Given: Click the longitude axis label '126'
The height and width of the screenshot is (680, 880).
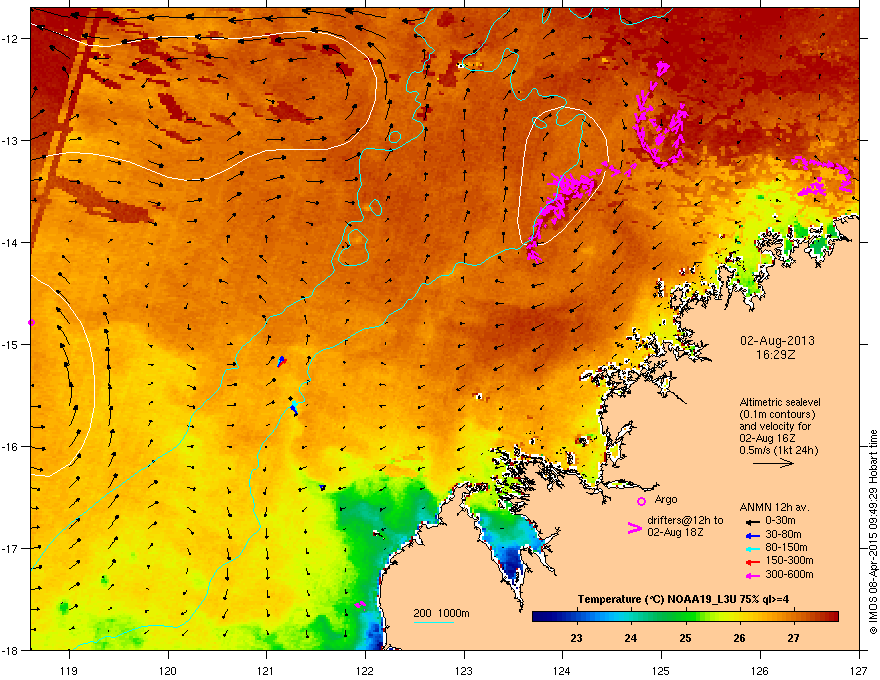Looking at the screenshot, I should pyautogui.click(x=759, y=670).
